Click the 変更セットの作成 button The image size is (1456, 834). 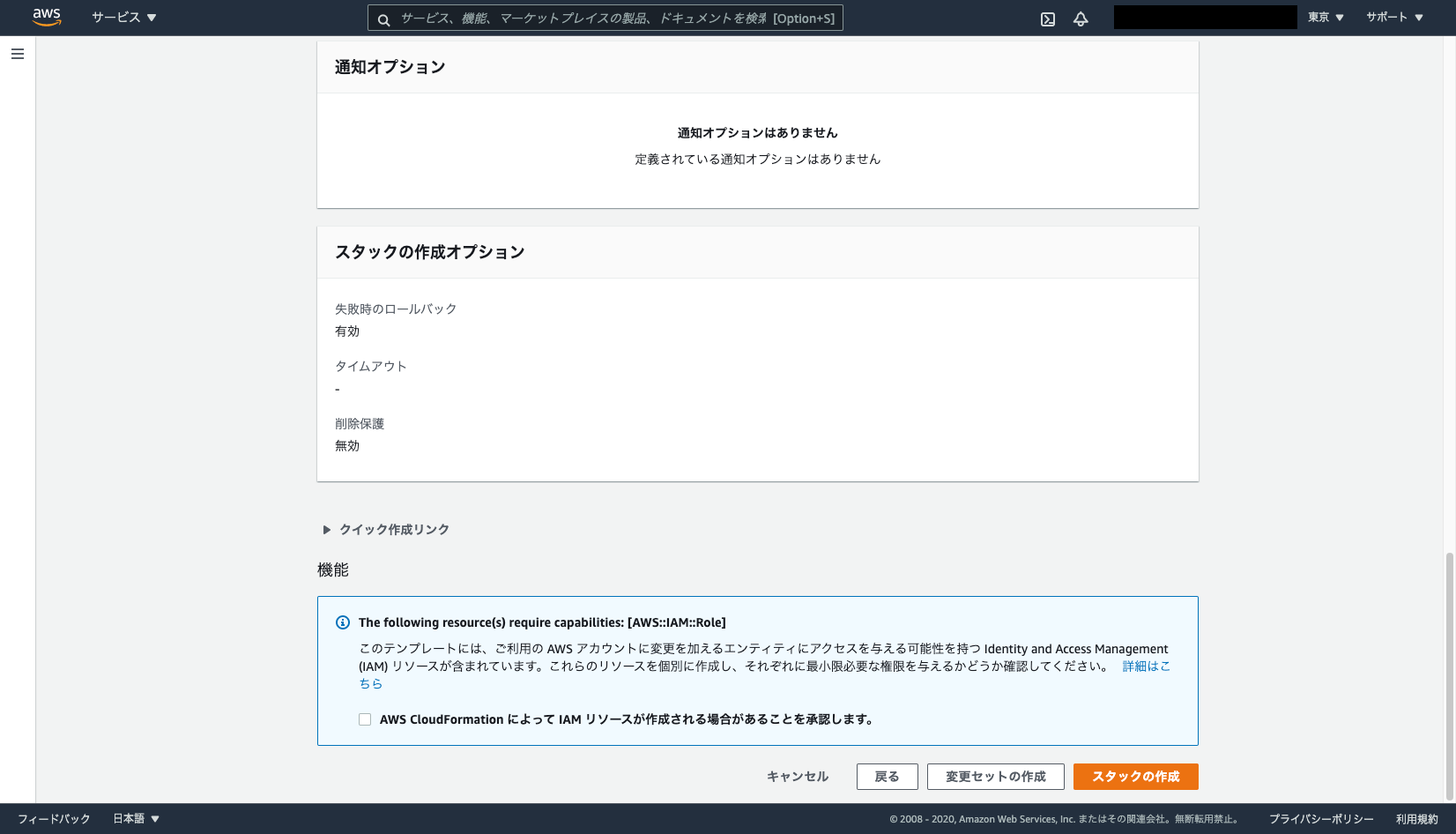click(x=995, y=777)
